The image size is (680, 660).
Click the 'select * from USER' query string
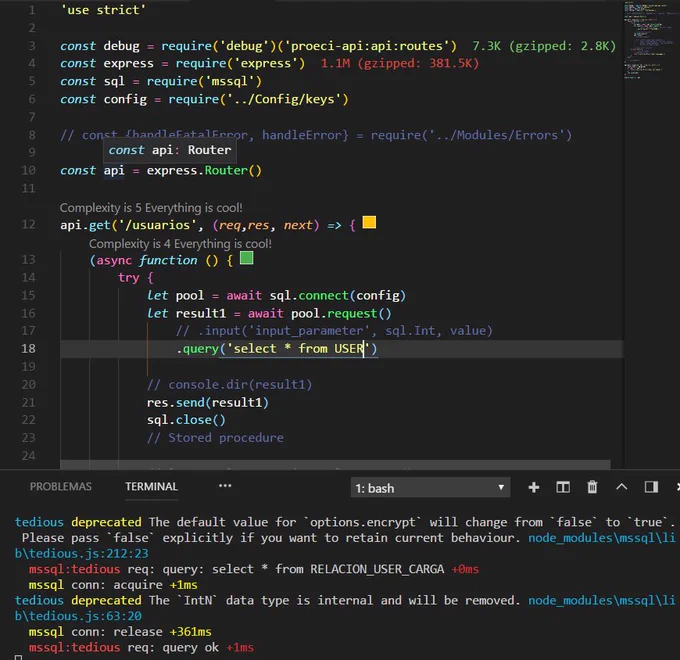(298, 349)
